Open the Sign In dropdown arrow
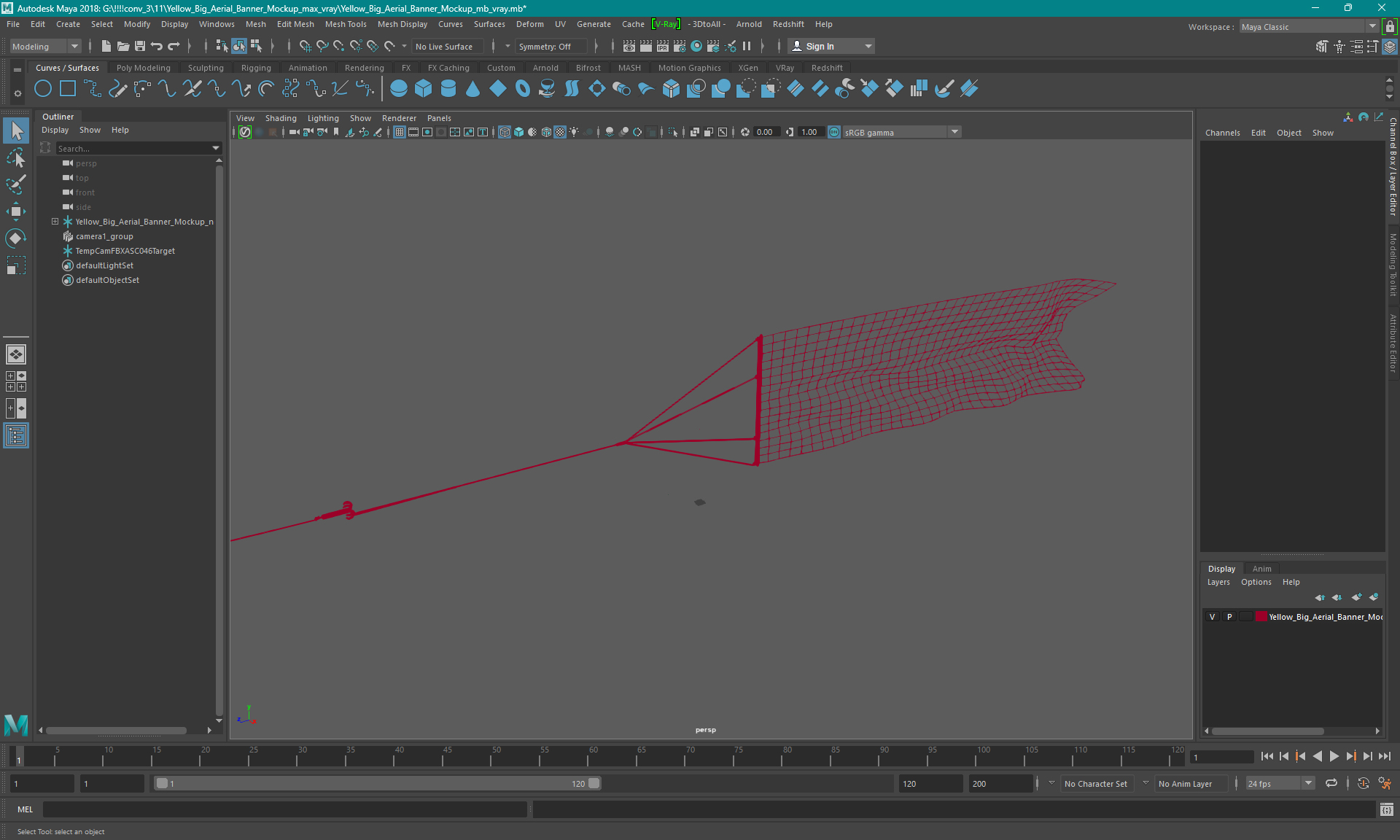This screenshot has height=840, width=1400. click(868, 46)
